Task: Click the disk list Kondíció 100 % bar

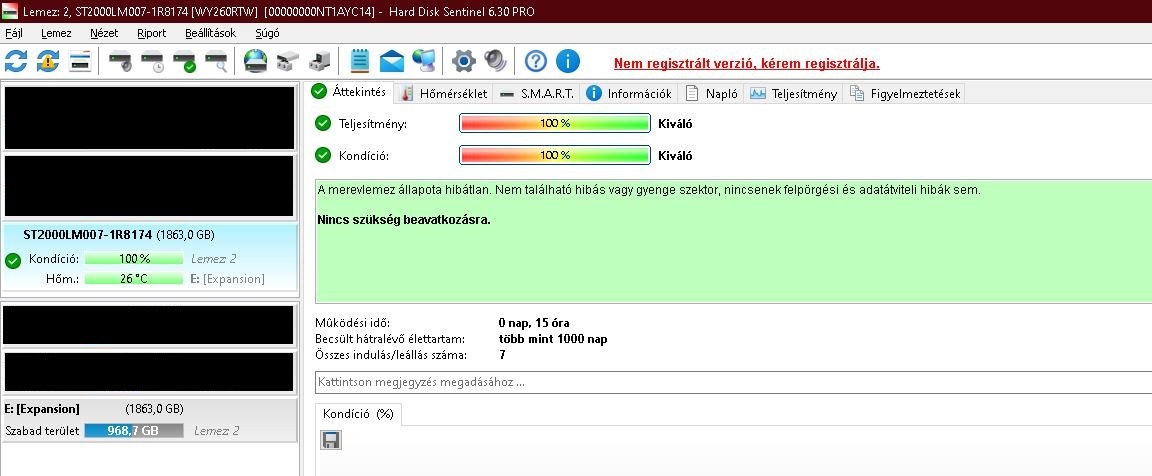Action: [x=134, y=259]
